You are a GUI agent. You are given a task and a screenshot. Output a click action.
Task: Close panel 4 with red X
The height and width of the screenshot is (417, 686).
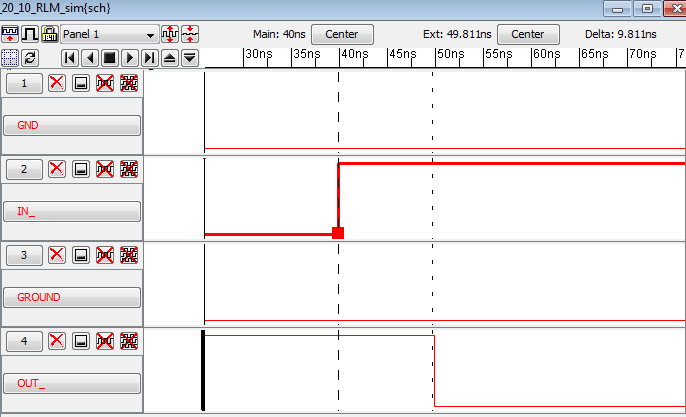tap(57, 341)
